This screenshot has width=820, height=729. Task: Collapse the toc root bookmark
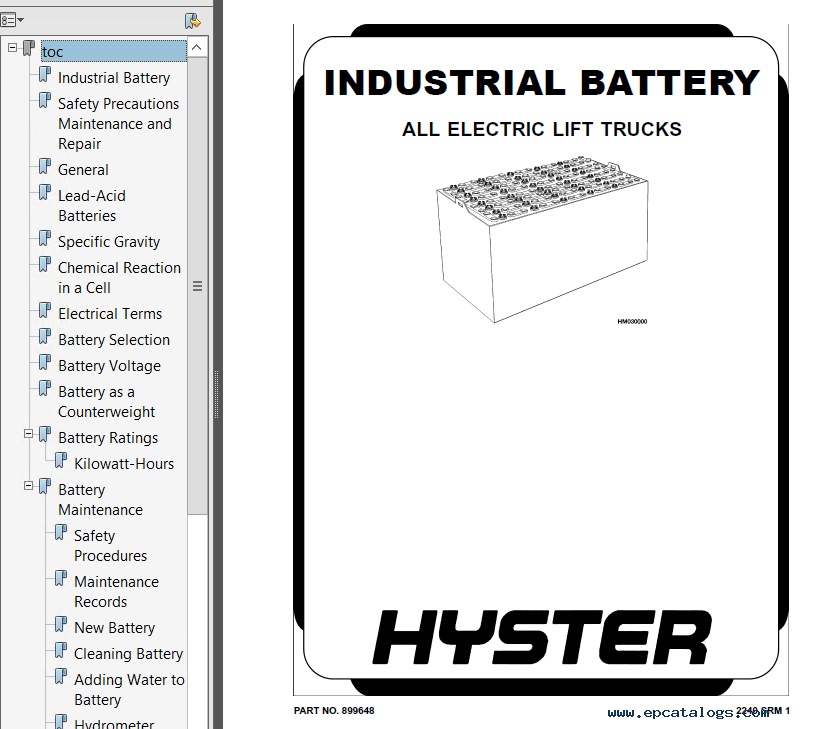13,48
